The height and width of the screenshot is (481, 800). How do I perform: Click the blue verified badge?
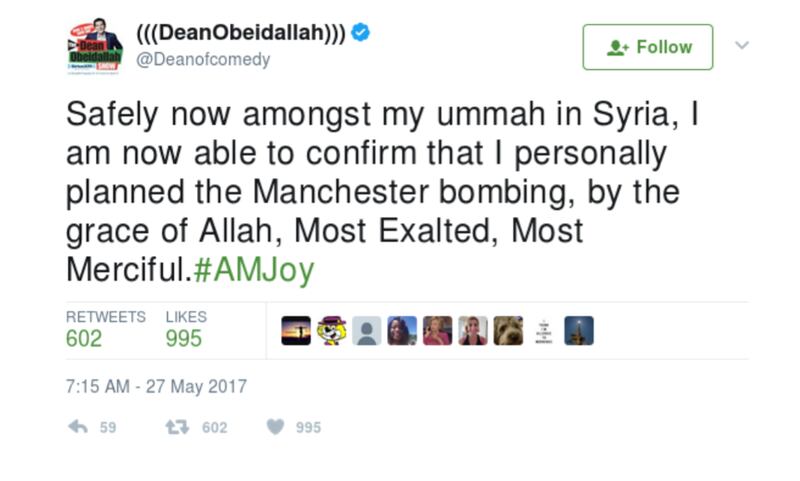[x=361, y=33]
